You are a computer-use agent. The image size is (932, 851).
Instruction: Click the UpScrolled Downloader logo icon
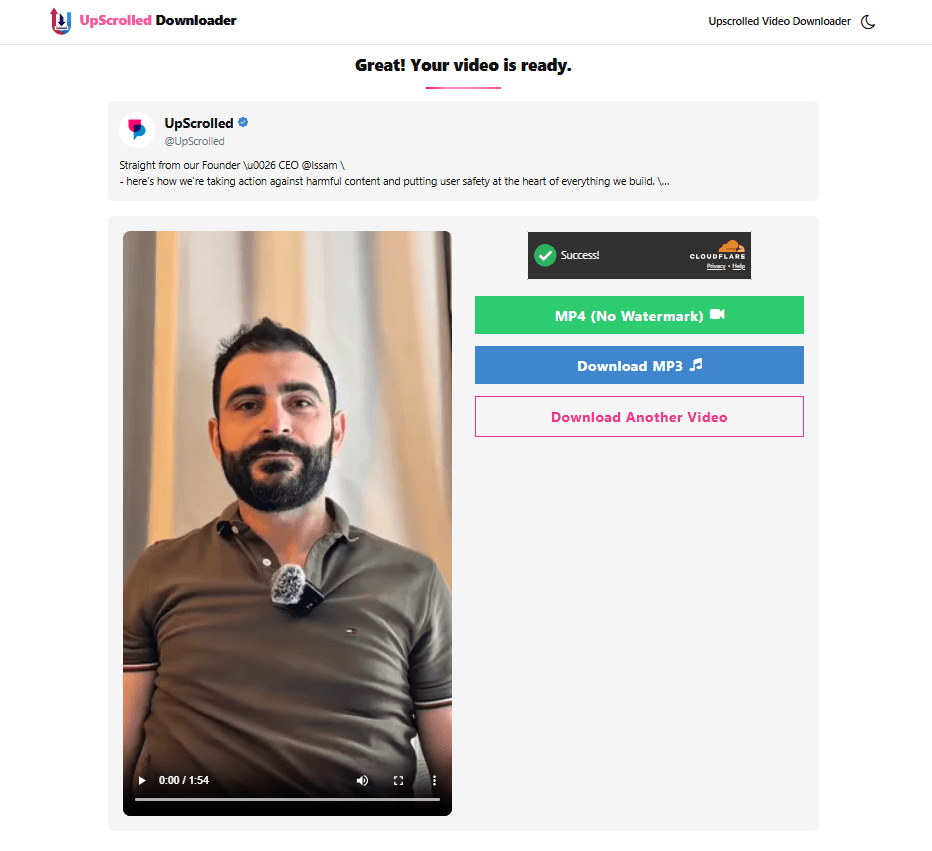(60, 21)
